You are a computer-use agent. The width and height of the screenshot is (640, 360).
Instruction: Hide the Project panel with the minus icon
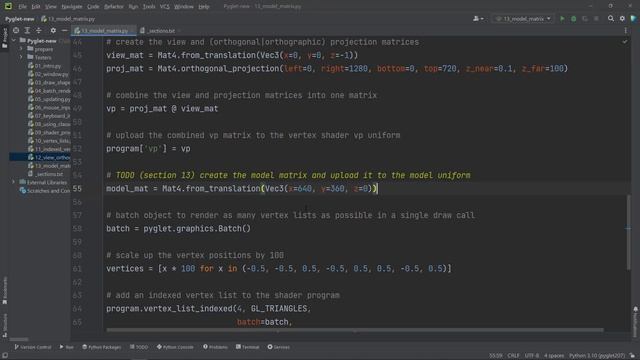pyautogui.click(x=64, y=30)
